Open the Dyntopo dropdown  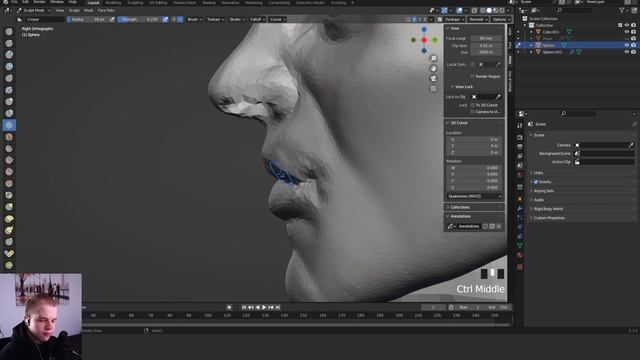pos(453,19)
